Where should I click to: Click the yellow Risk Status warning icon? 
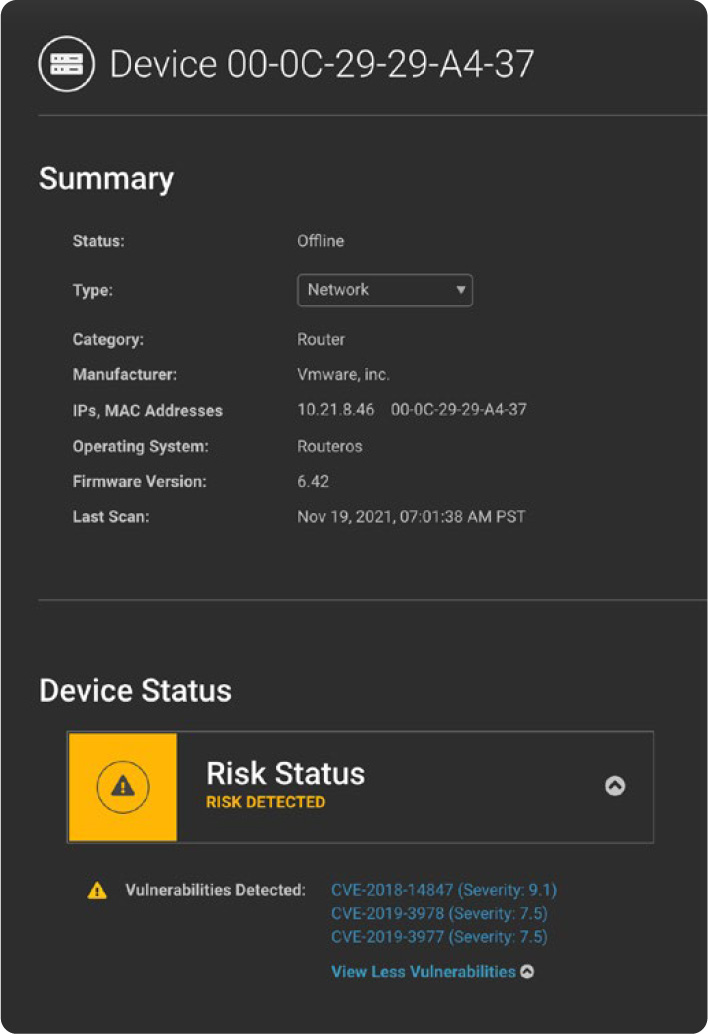click(122, 787)
